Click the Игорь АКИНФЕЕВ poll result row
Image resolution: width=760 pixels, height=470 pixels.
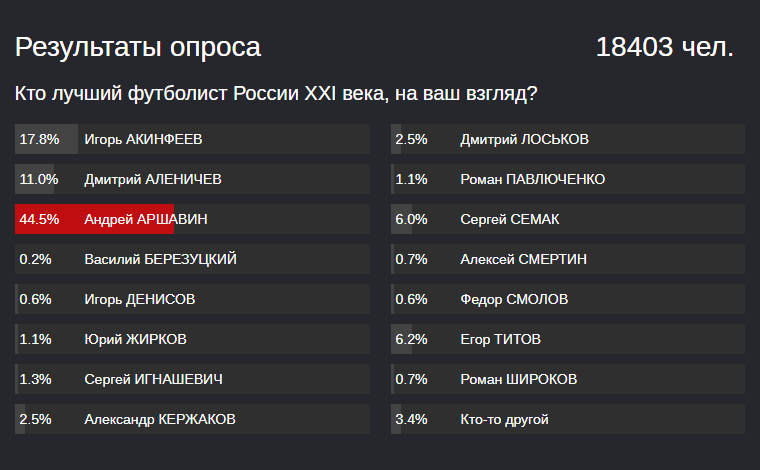[x=192, y=139]
